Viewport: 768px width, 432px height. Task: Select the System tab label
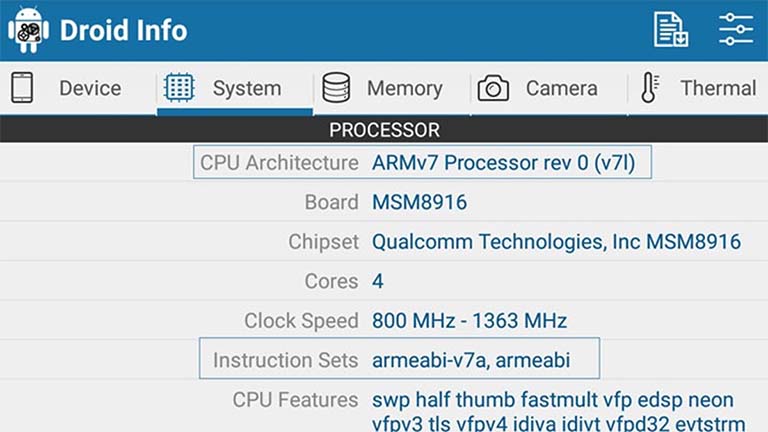coord(246,88)
